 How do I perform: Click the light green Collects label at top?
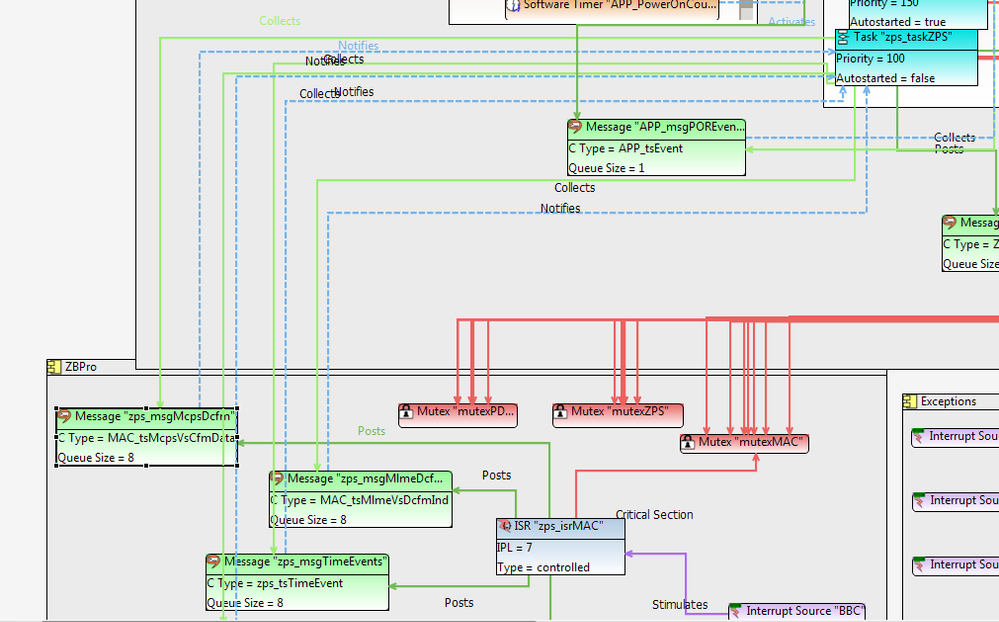pyautogui.click(x=280, y=21)
